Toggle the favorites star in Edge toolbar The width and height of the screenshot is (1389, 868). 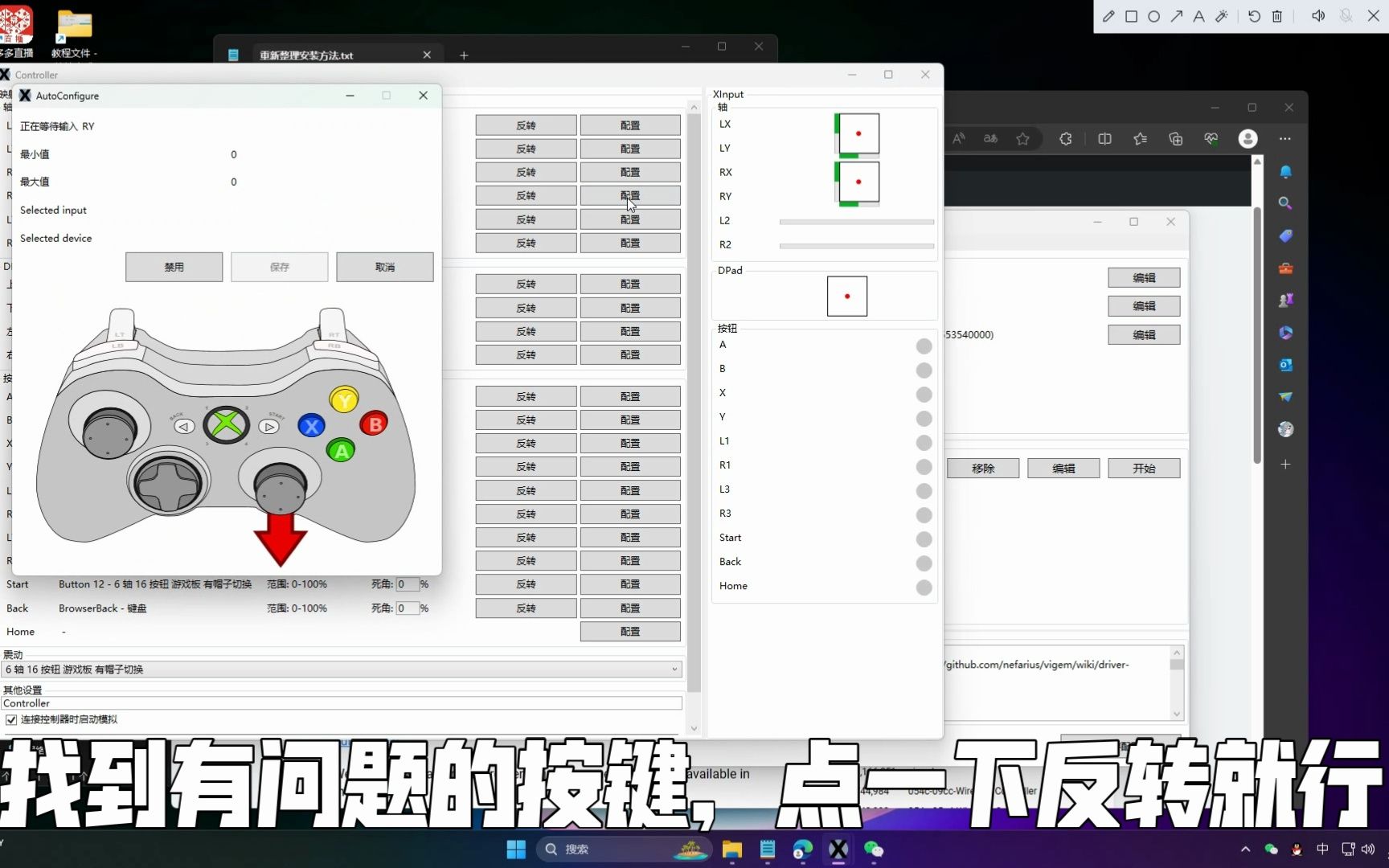1022,138
